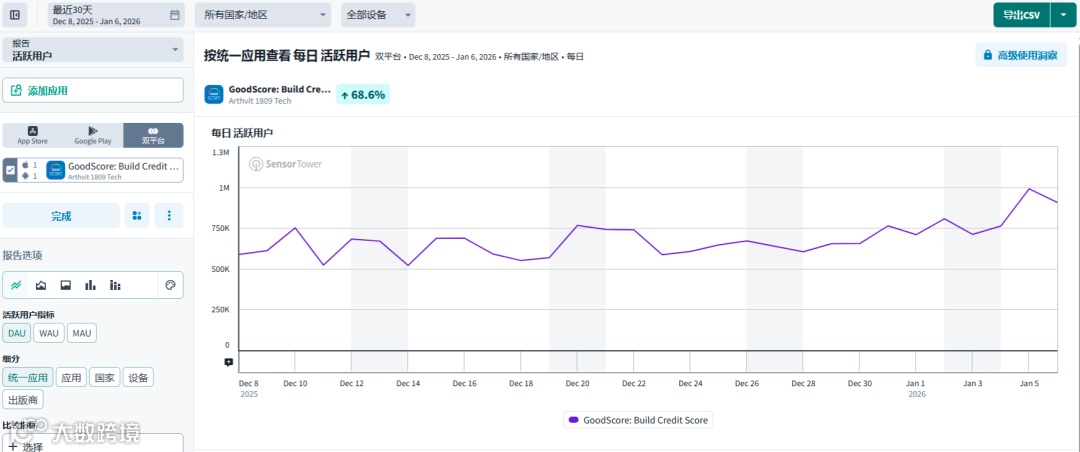The height and width of the screenshot is (452, 1080).
Task: Open 全部设备 dropdown
Action: (378, 14)
